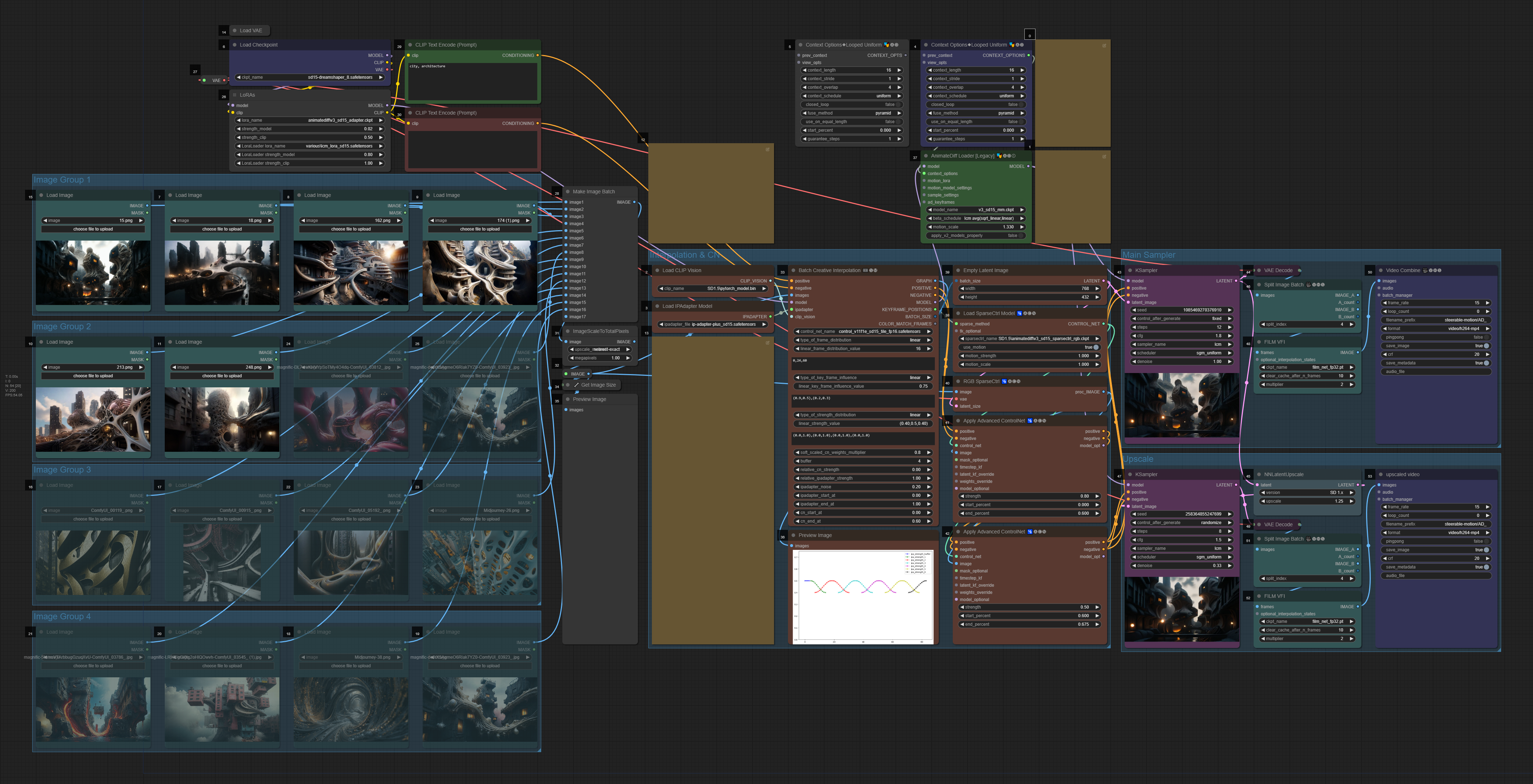Open ipadapter_file dropdown in Load IPAdapter Model
Screen dimensions: 1533x784
tap(713, 324)
